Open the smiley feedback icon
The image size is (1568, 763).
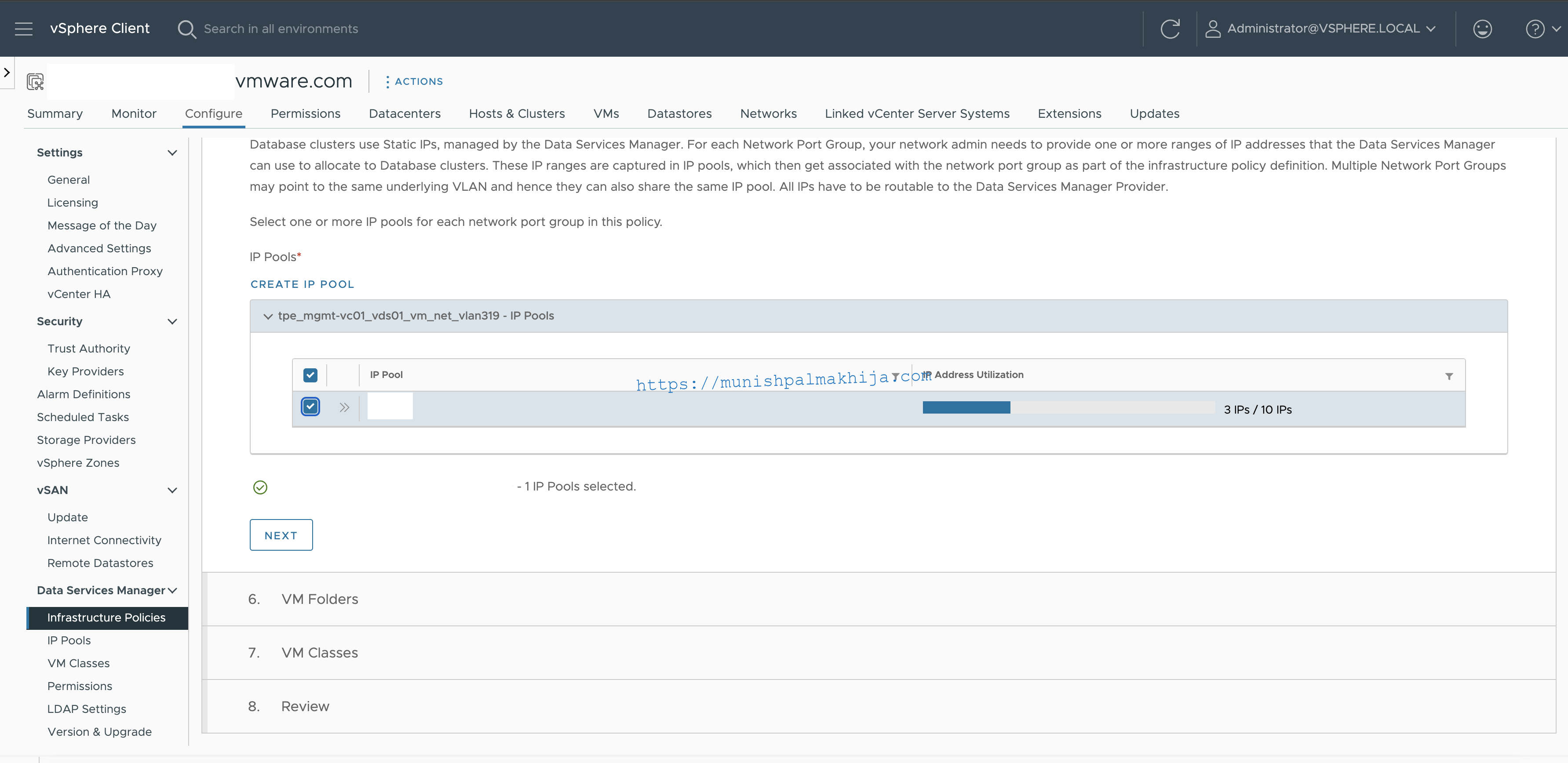click(1482, 29)
